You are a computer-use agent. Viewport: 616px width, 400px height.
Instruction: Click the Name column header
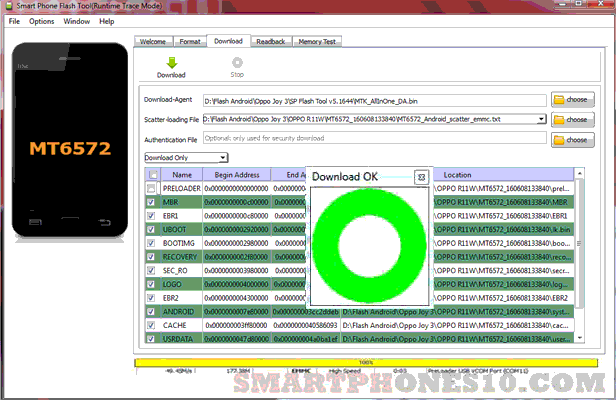182,175
